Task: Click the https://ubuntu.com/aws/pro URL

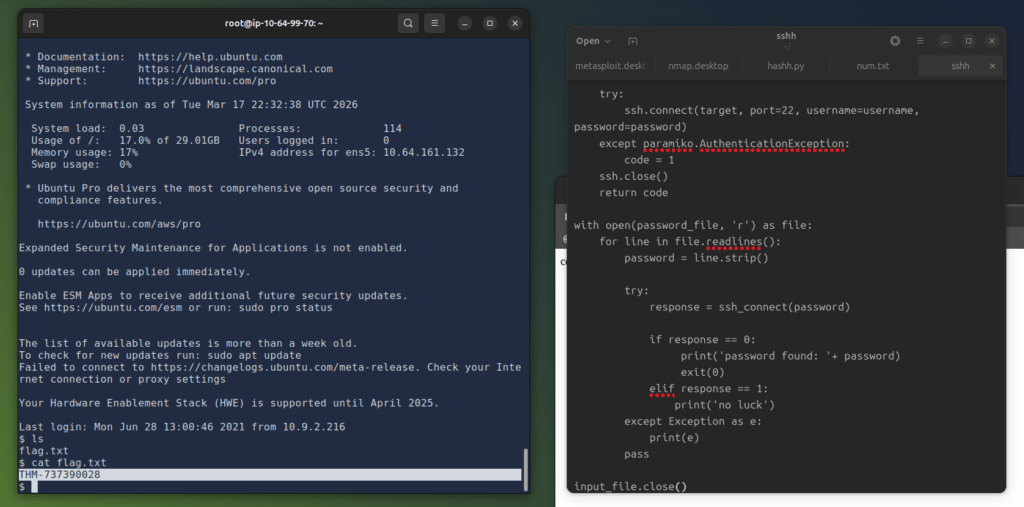Action: point(119,224)
